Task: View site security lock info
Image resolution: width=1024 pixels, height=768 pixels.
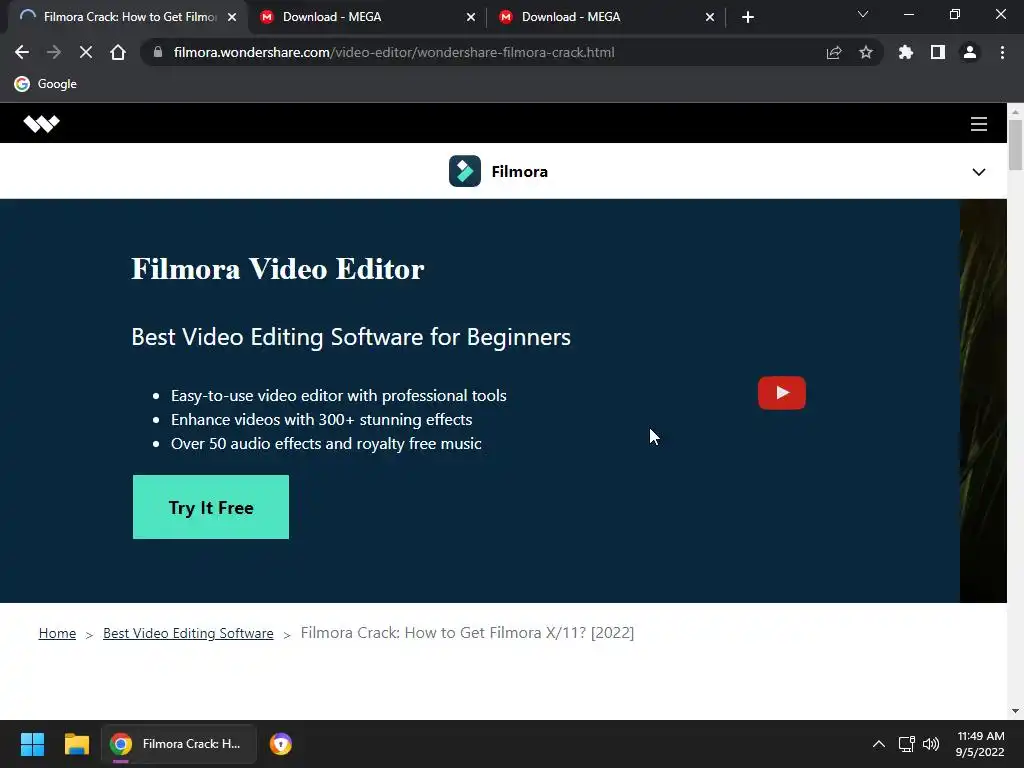Action: coord(157,52)
